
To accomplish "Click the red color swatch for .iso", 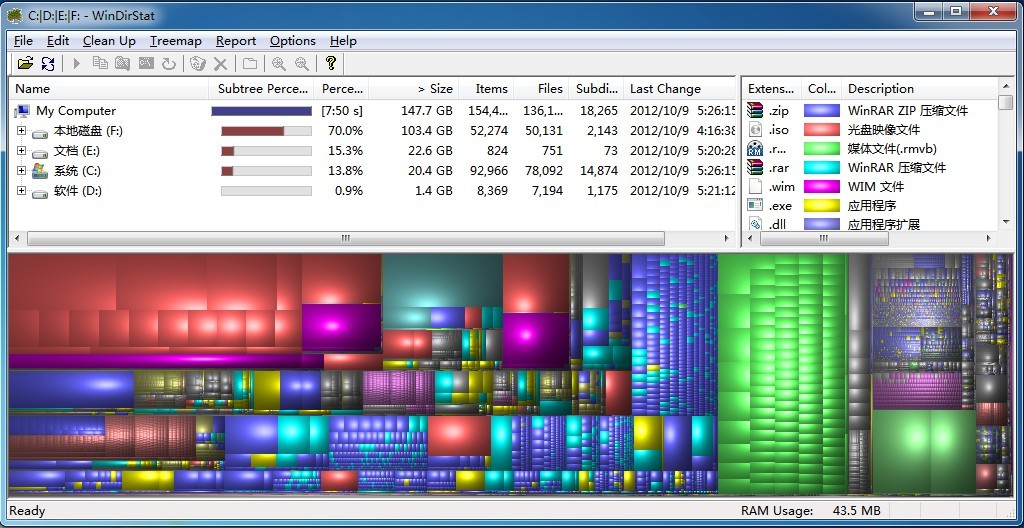I will (x=822, y=130).
